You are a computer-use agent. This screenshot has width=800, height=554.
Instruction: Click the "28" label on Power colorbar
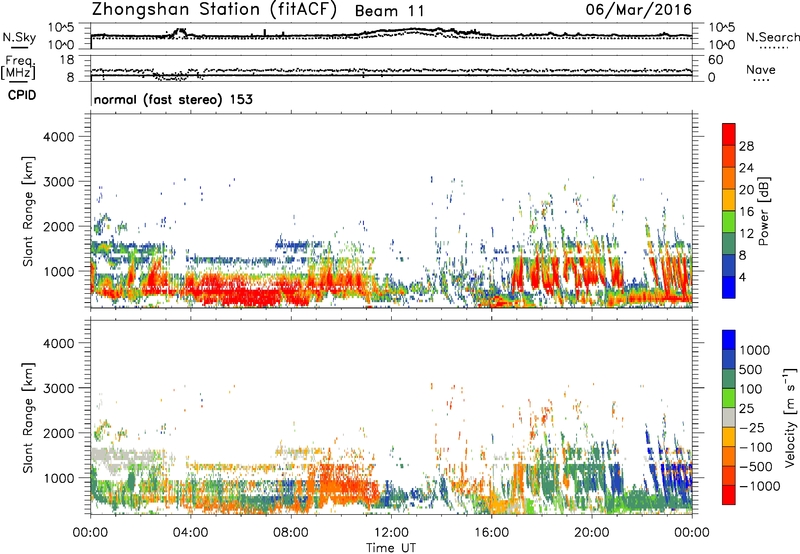(x=746, y=146)
